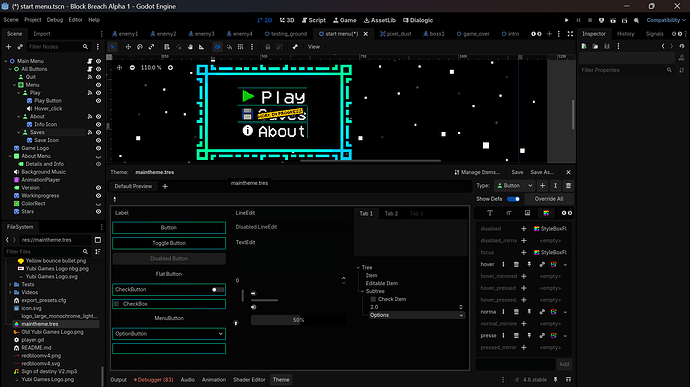Activate the Select Mode arrow tool
The height and width of the screenshot is (387, 690).
coord(112,47)
